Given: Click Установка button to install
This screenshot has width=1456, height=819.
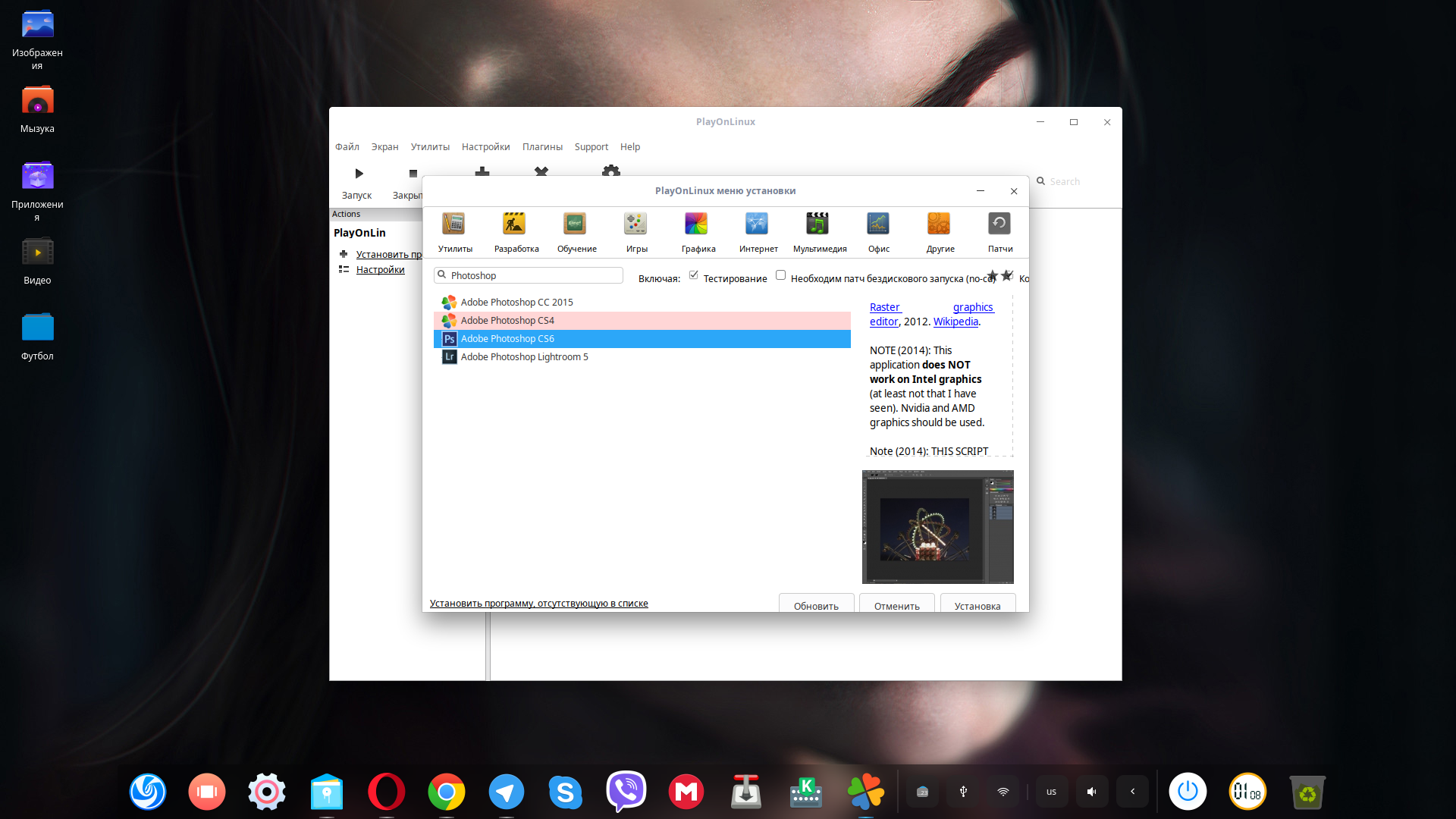Looking at the screenshot, I should click(x=977, y=605).
